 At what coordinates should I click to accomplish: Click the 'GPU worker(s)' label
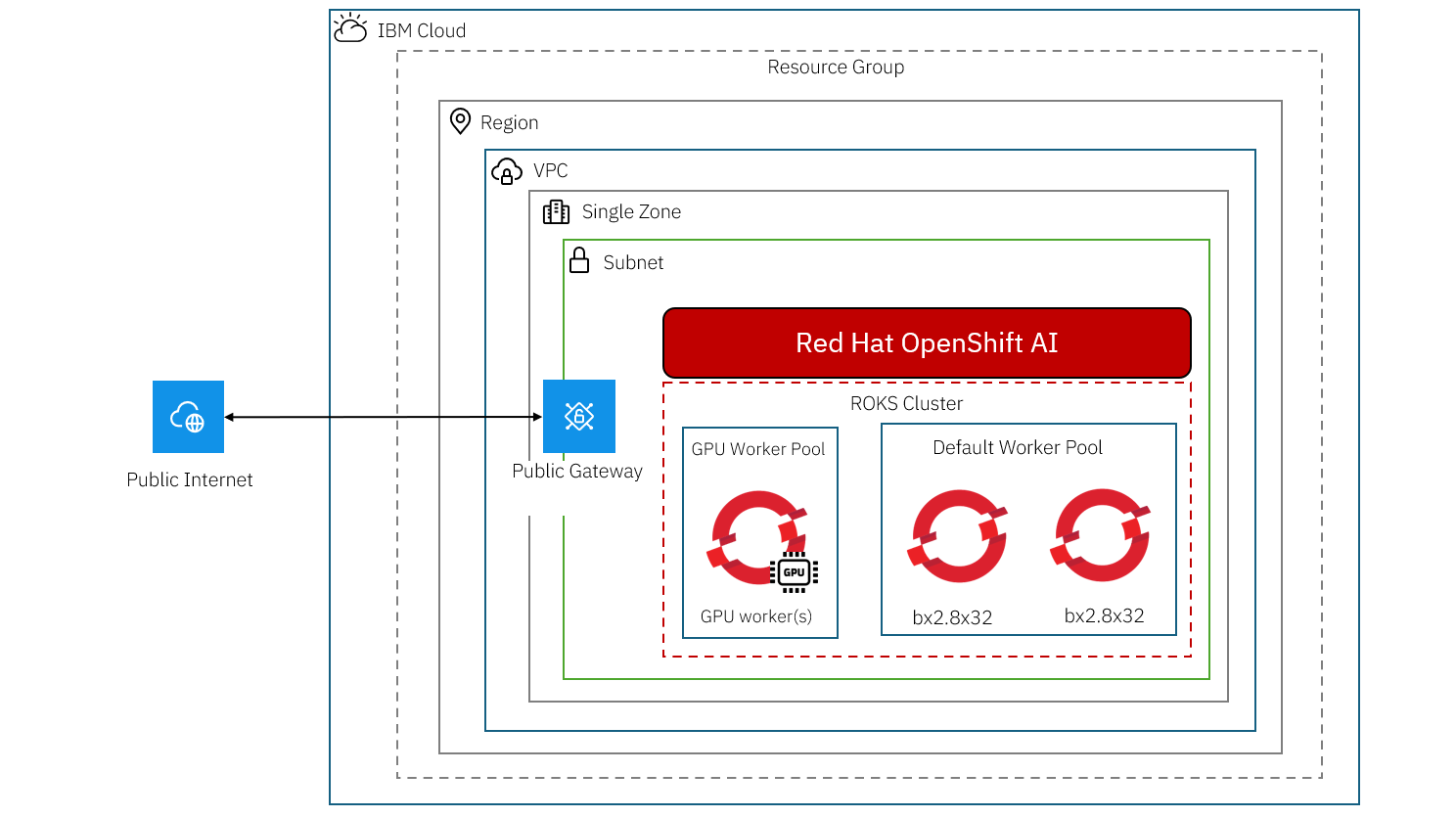coord(756,616)
